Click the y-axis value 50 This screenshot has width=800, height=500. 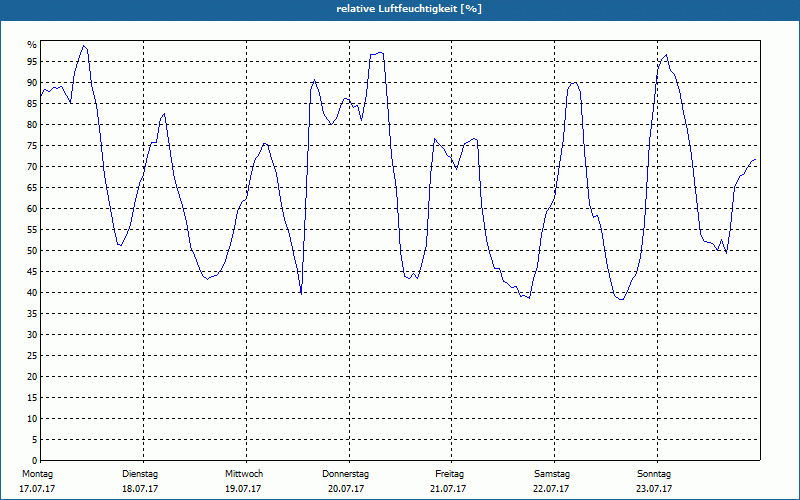(32, 251)
